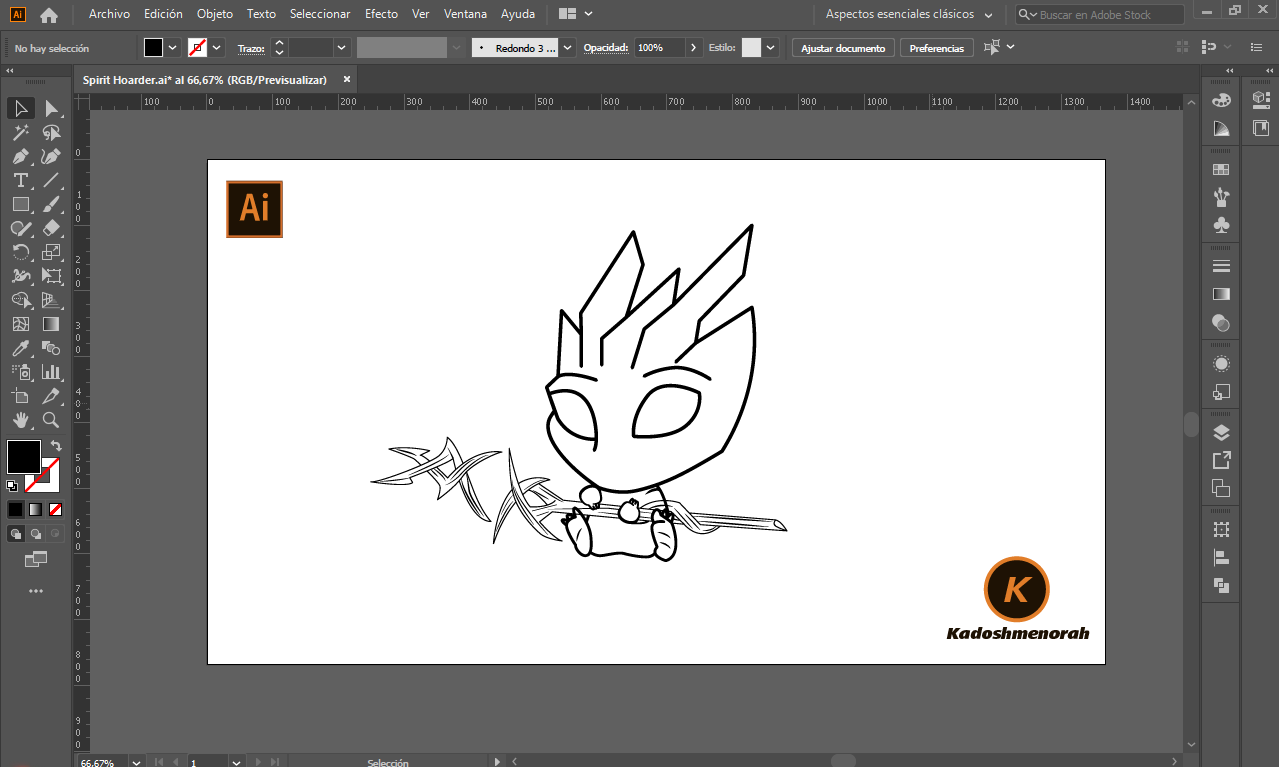Screen dimensions: 1279x767
Task: Select the Zoom magnifier tool
Action: [x=52, y=420]
